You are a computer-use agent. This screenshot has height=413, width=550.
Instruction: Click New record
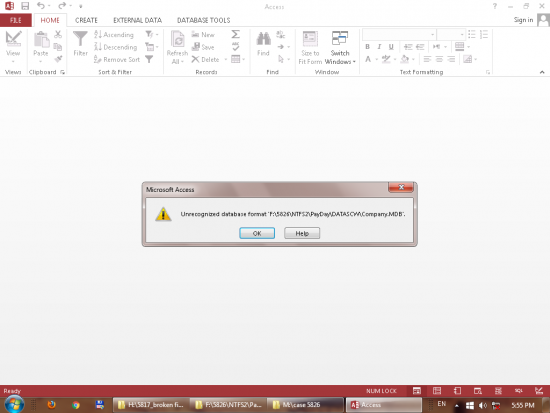203,34
